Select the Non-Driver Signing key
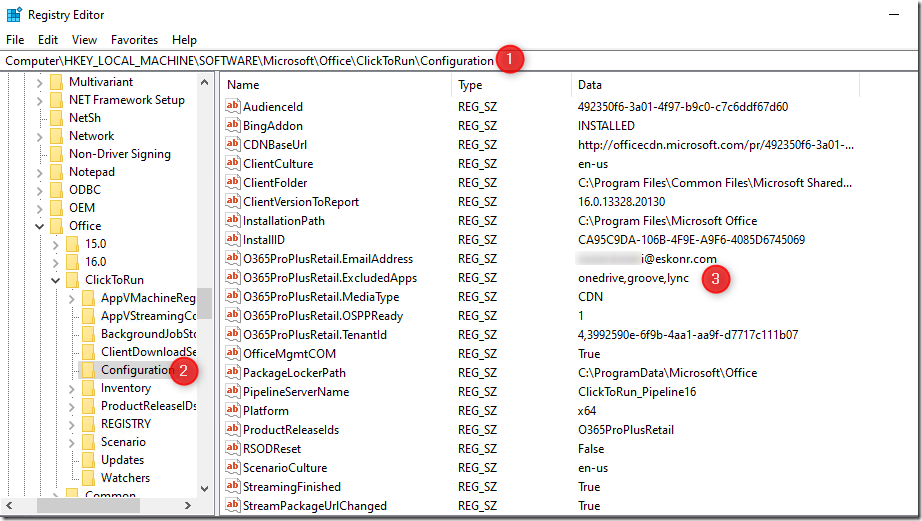This screenshot has height=521, width=922. 119,153
